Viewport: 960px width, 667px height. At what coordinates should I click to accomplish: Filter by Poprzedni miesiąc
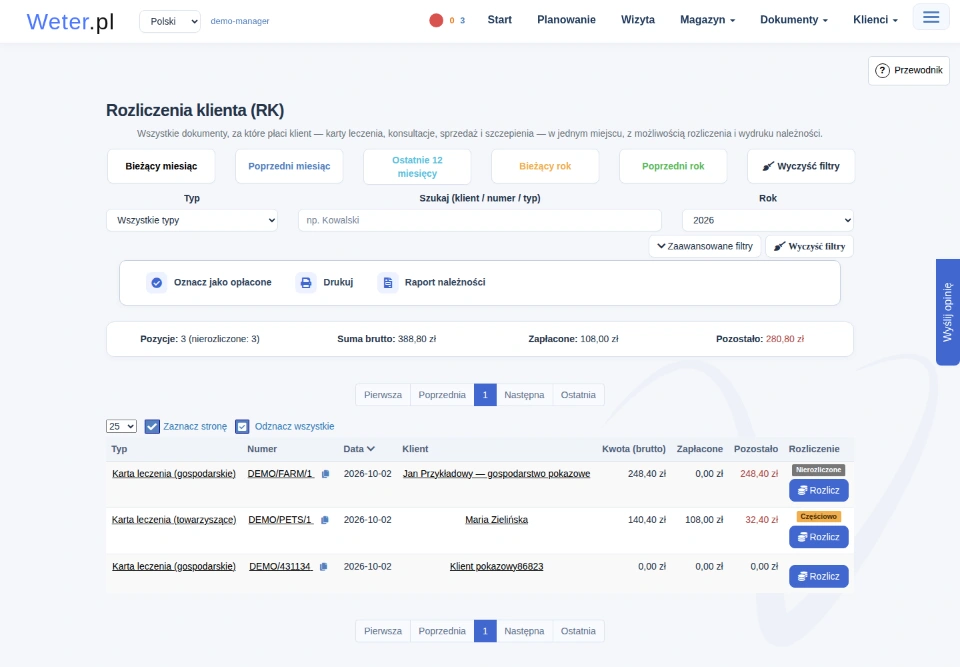pyautogui.click(x=289, y=166)
